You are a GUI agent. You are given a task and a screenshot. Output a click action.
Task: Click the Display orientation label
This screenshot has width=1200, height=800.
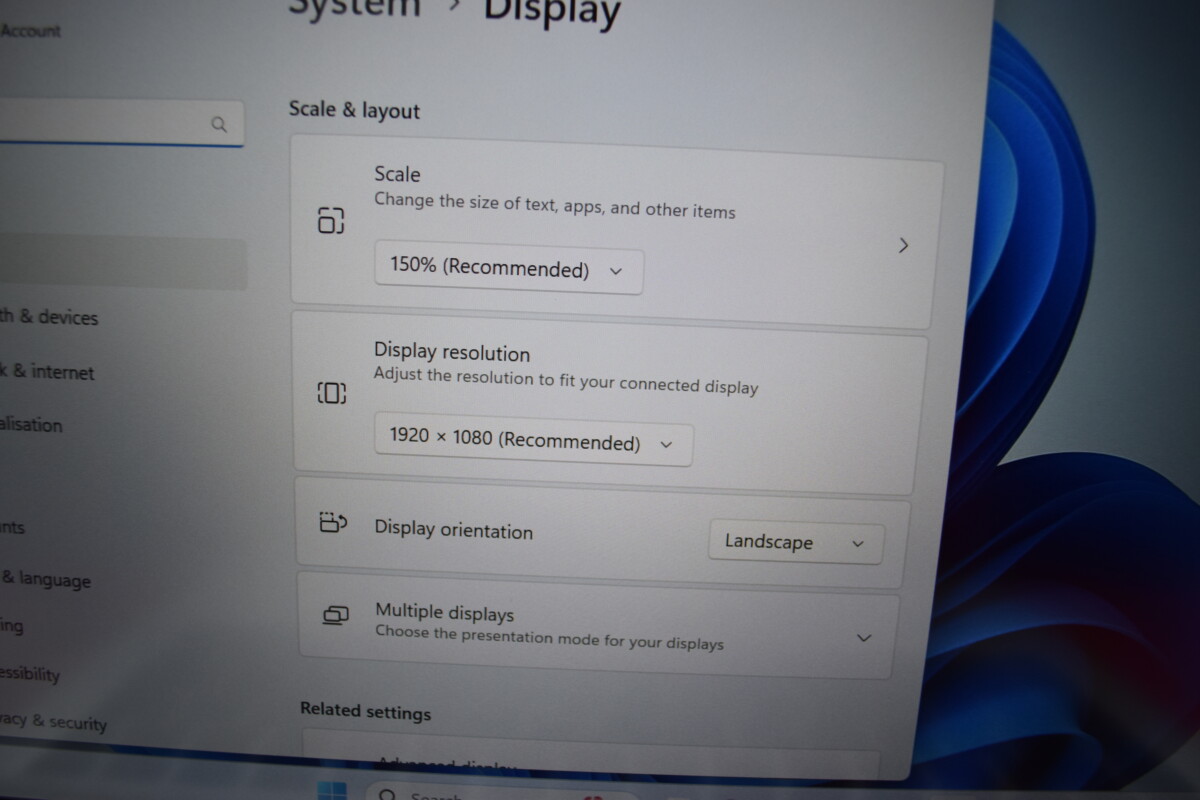click(453, 530)
